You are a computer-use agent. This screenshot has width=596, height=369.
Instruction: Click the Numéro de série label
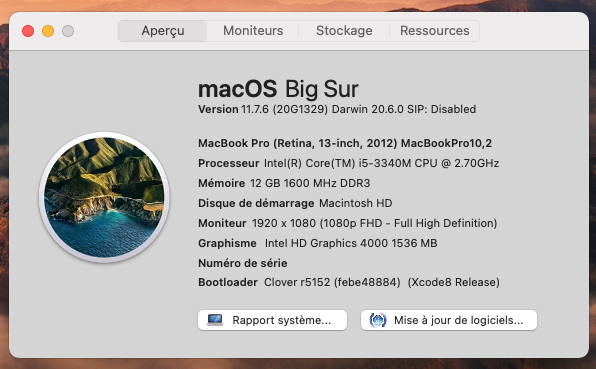tap(243, 263)
